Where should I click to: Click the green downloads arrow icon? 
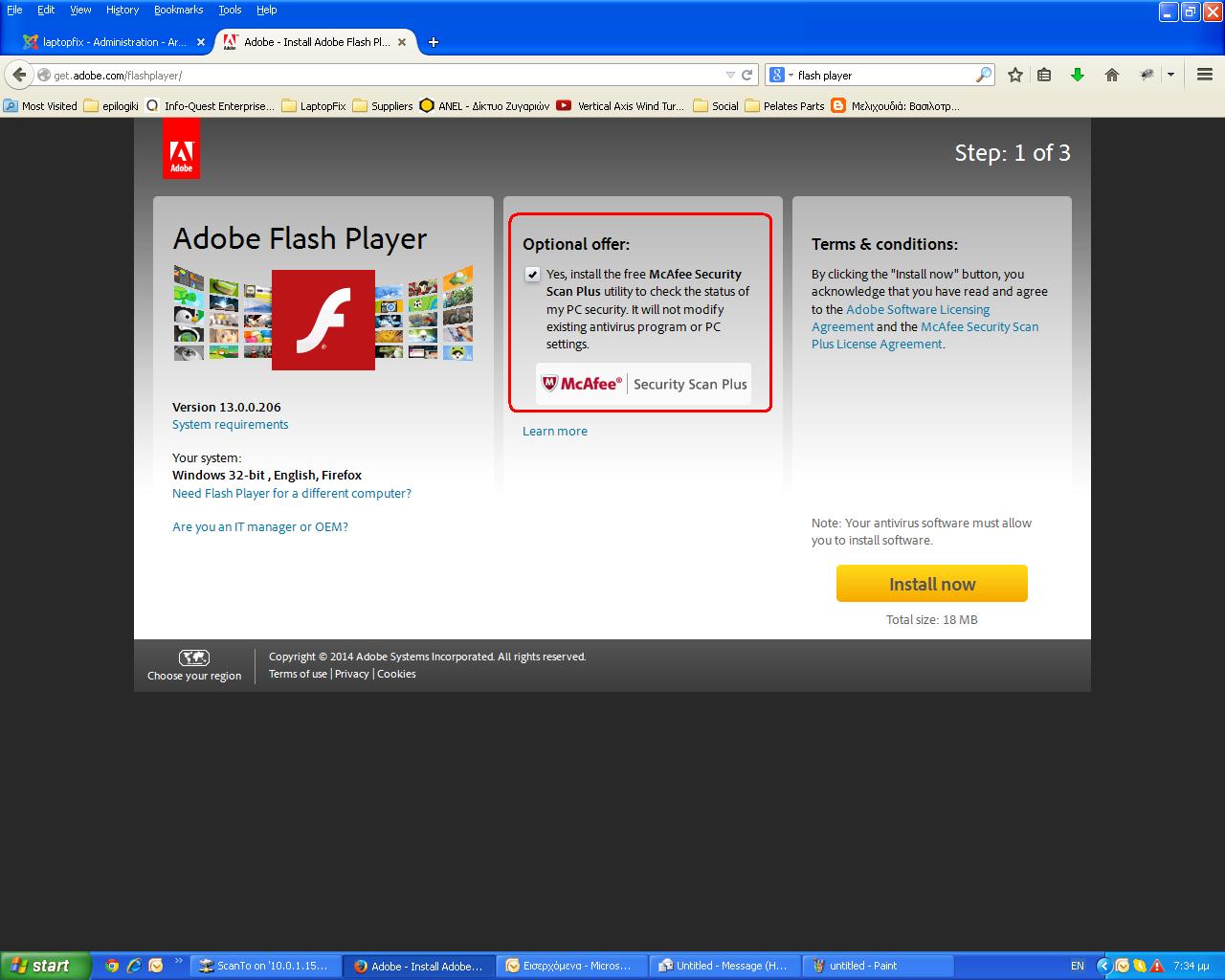click(1078, 75)
